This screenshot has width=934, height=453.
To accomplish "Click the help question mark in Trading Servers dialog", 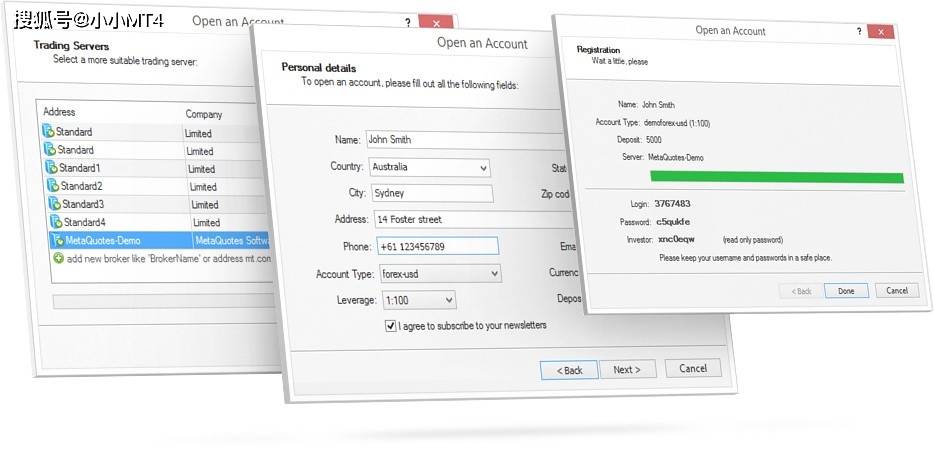I will click(407, 22).
